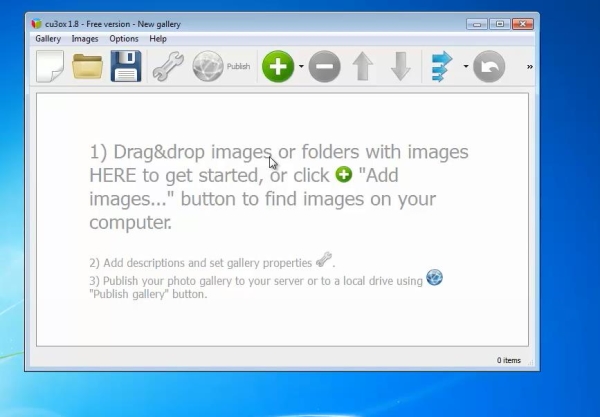Click the Publish globe button
This screenshot has width=600, height=417.
221,67
